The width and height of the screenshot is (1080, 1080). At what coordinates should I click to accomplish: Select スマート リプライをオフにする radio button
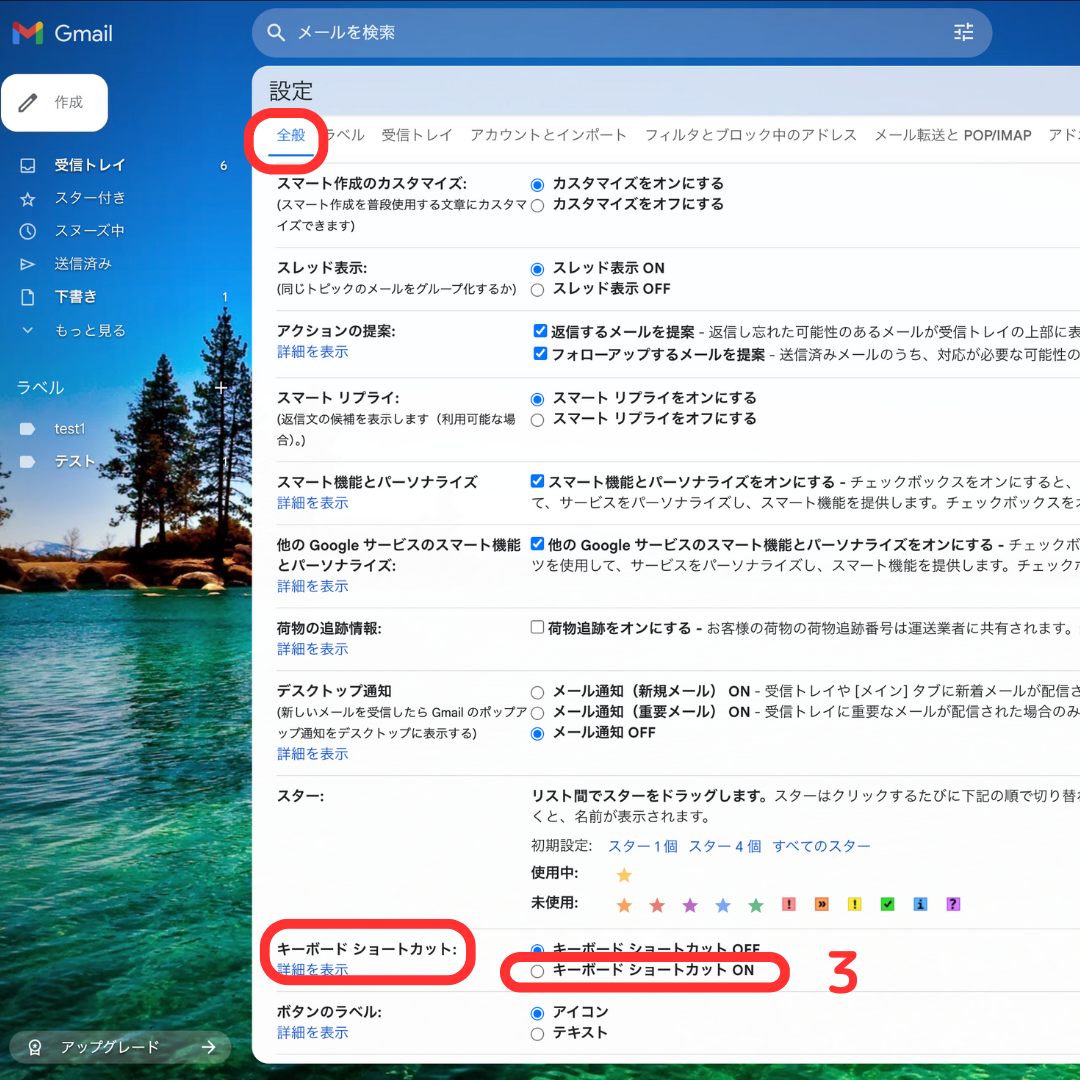point(537,420)
